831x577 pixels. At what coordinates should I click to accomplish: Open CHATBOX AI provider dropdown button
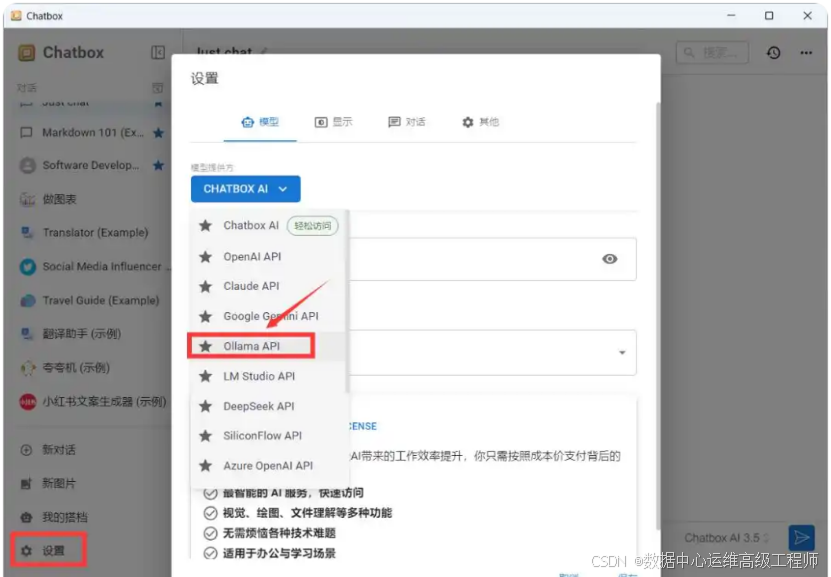(x=245, y=189)
